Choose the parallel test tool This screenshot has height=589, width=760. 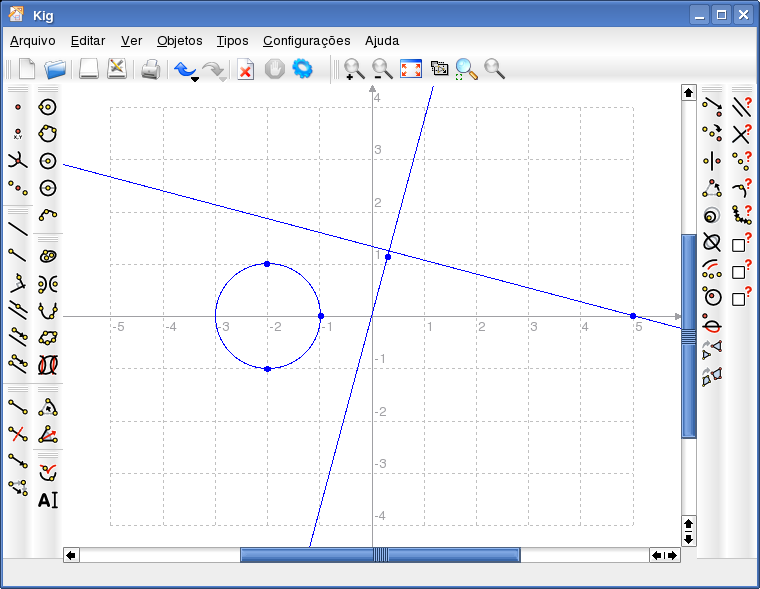point(742,107)
